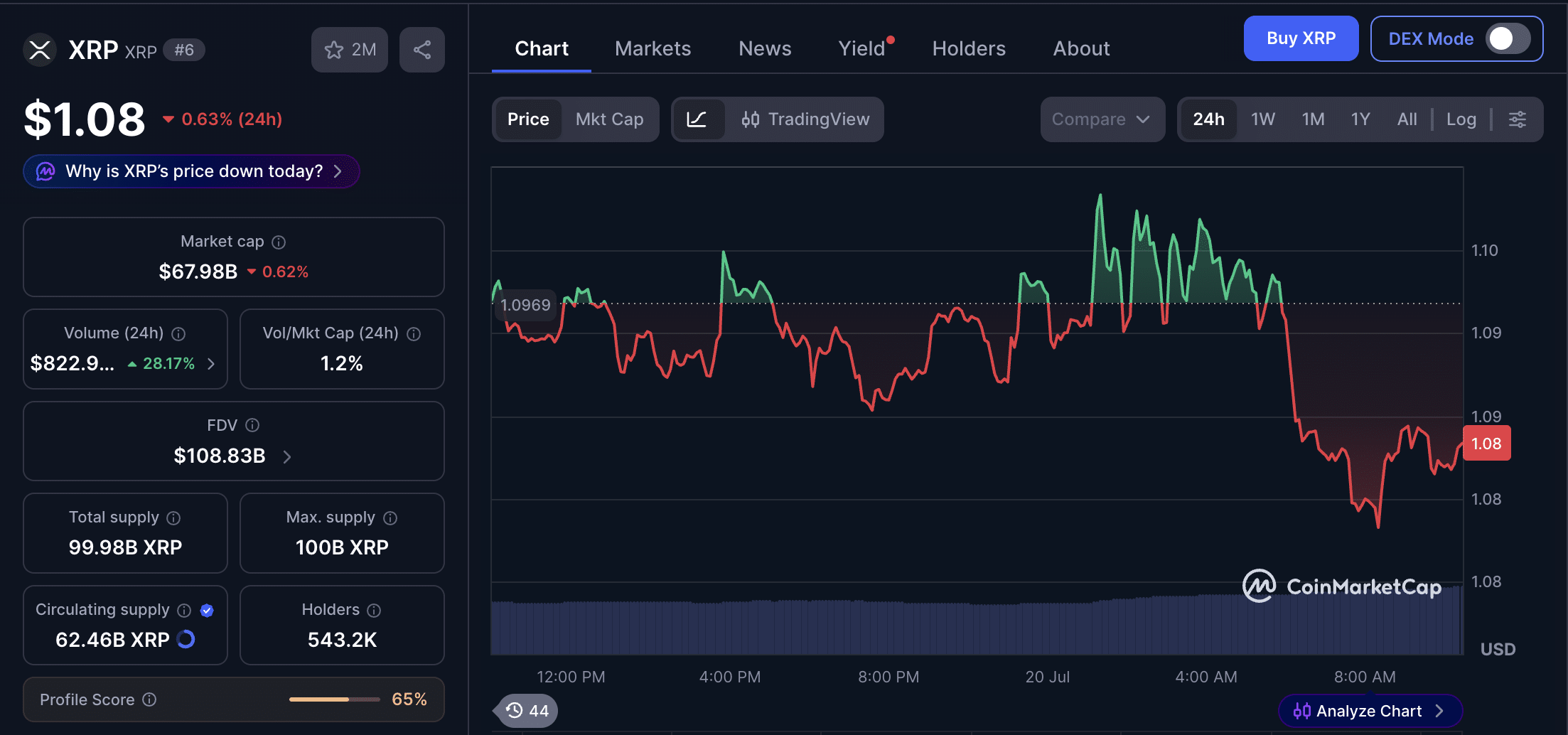Toggle DEX Mode switch
The height and width of the screenshot is (735, 1568).
tap(1508, 38)
